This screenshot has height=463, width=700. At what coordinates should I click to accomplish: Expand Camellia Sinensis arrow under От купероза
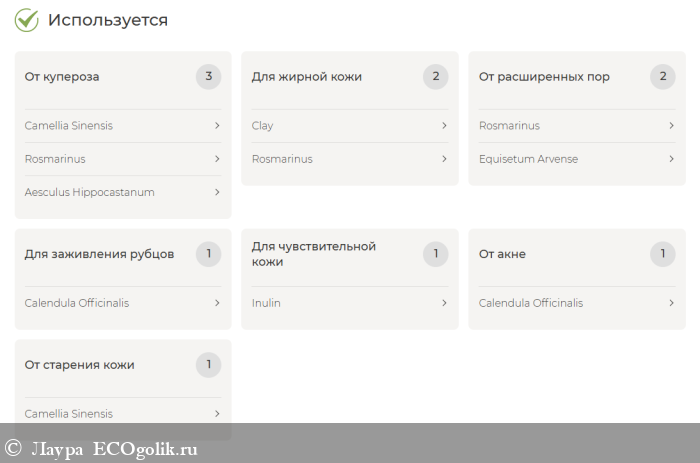216,126
